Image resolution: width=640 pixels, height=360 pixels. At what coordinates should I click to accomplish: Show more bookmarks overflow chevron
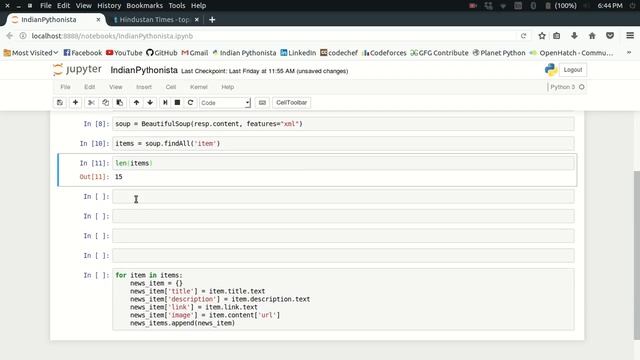point(629,53)
